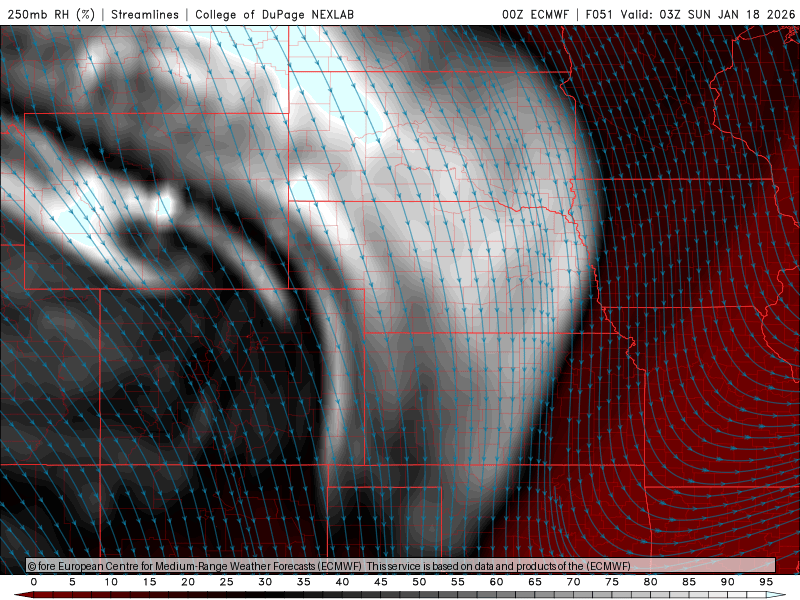800x600 pixels.
Task: Click the '250mb RH (%)' title text
Action: (x=51, y=14)
